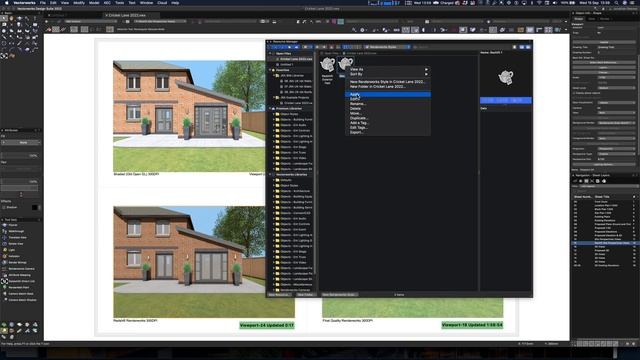Choose New Folder in Cricket Lane 2022

click(388, 87)
